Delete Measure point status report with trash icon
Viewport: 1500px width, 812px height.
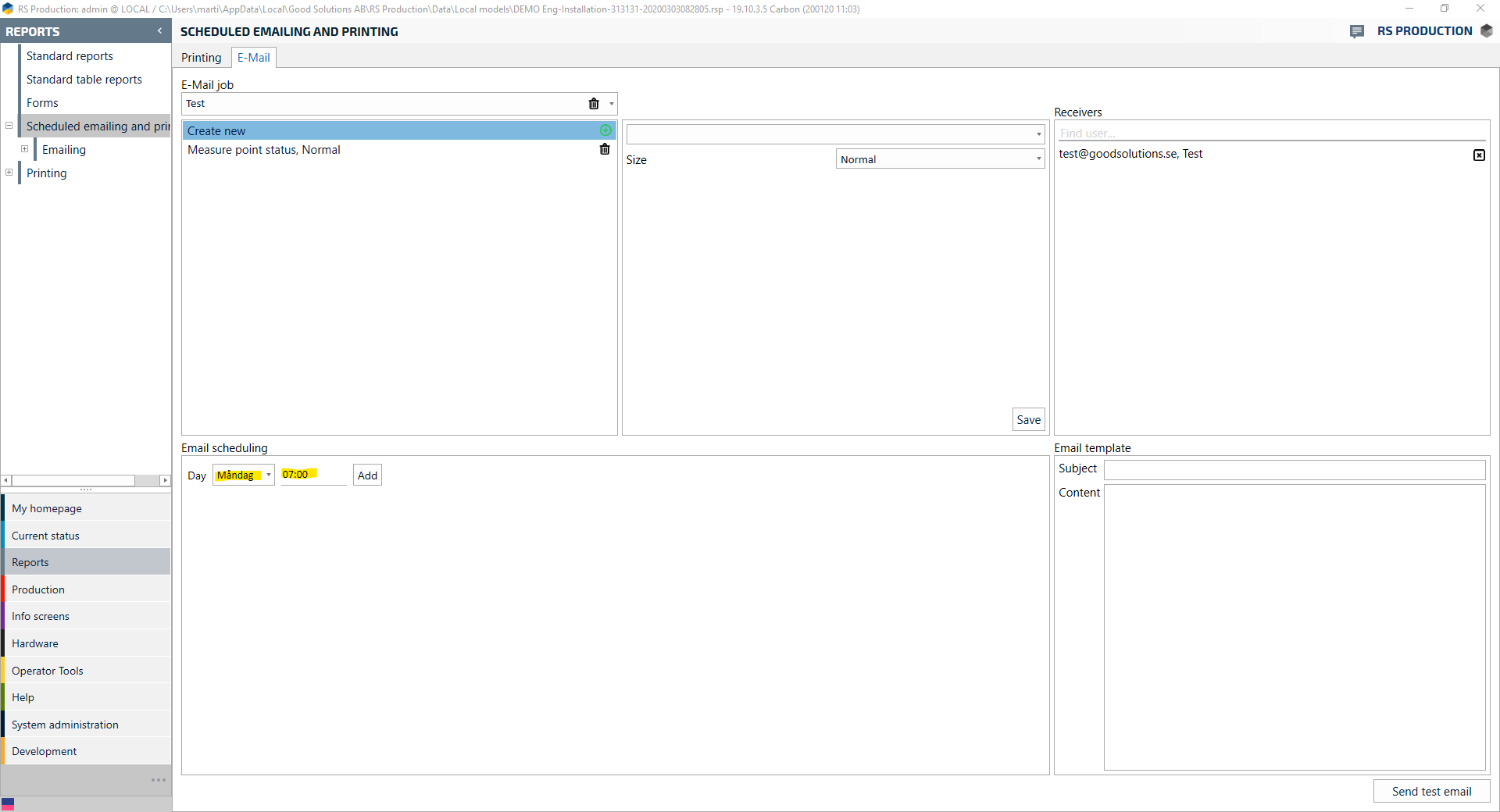pos(605,149)
